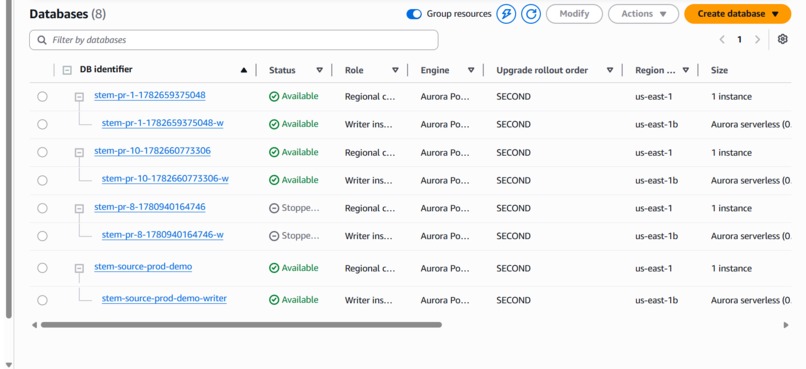Image resolution: width=806 pixels, height=369 pixels.
Task: Click 1 instance size of stem-pr-8-1780940164746
Action: 731,208
